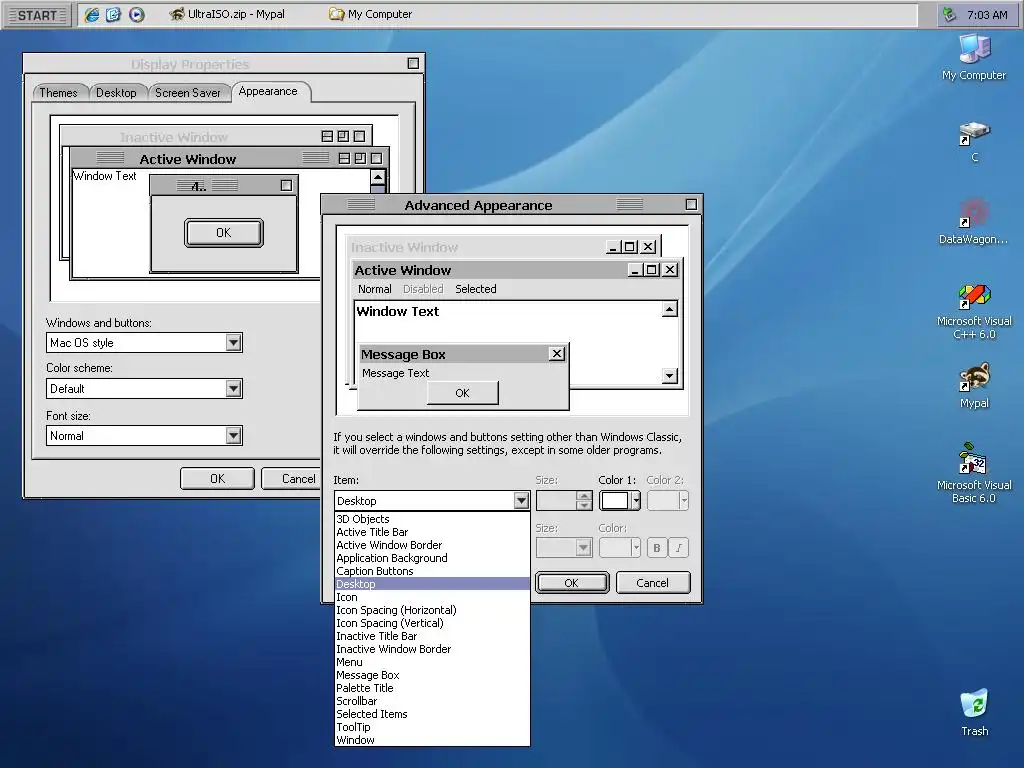Choose Menu from the Item list

432,662
